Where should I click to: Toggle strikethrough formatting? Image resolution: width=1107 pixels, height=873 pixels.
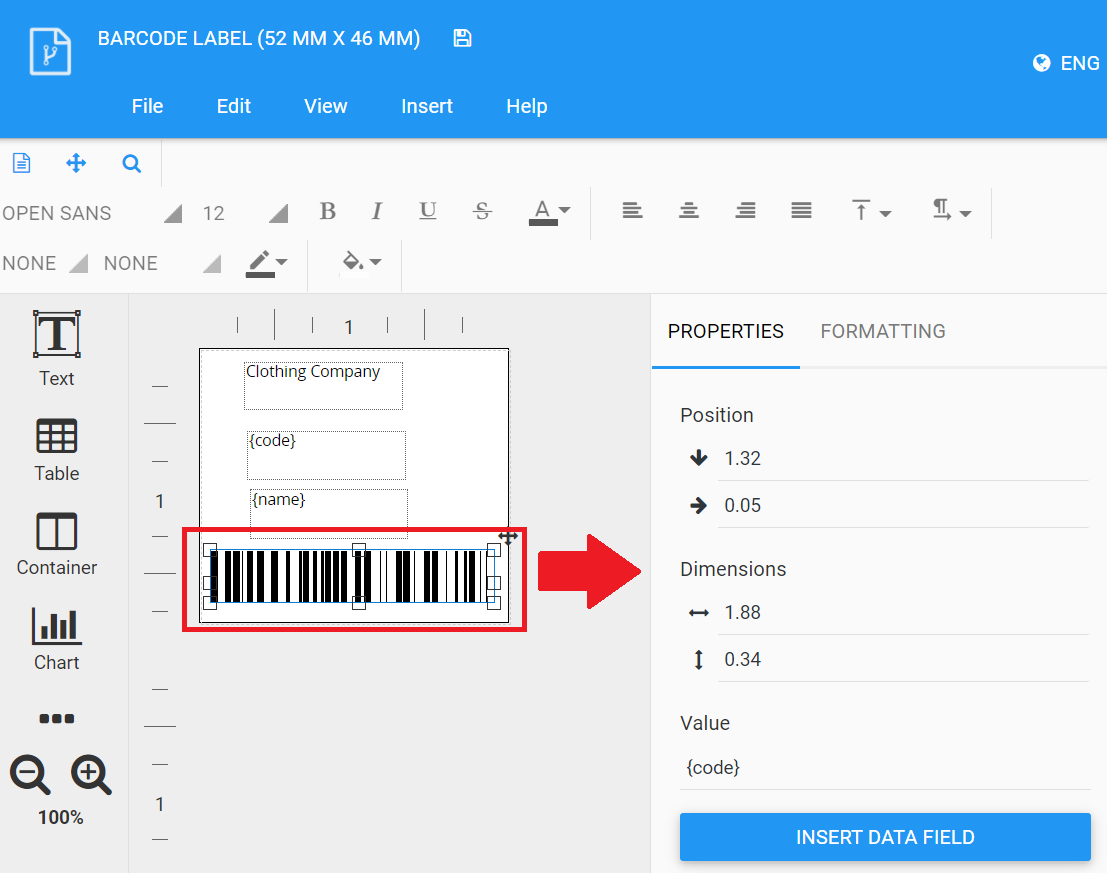482,211
